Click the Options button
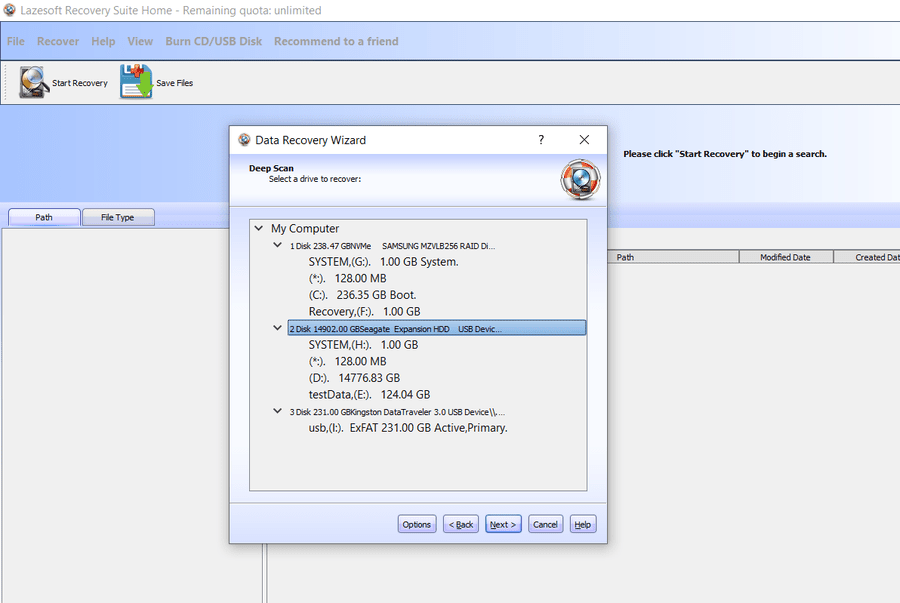 coord(417,524)
